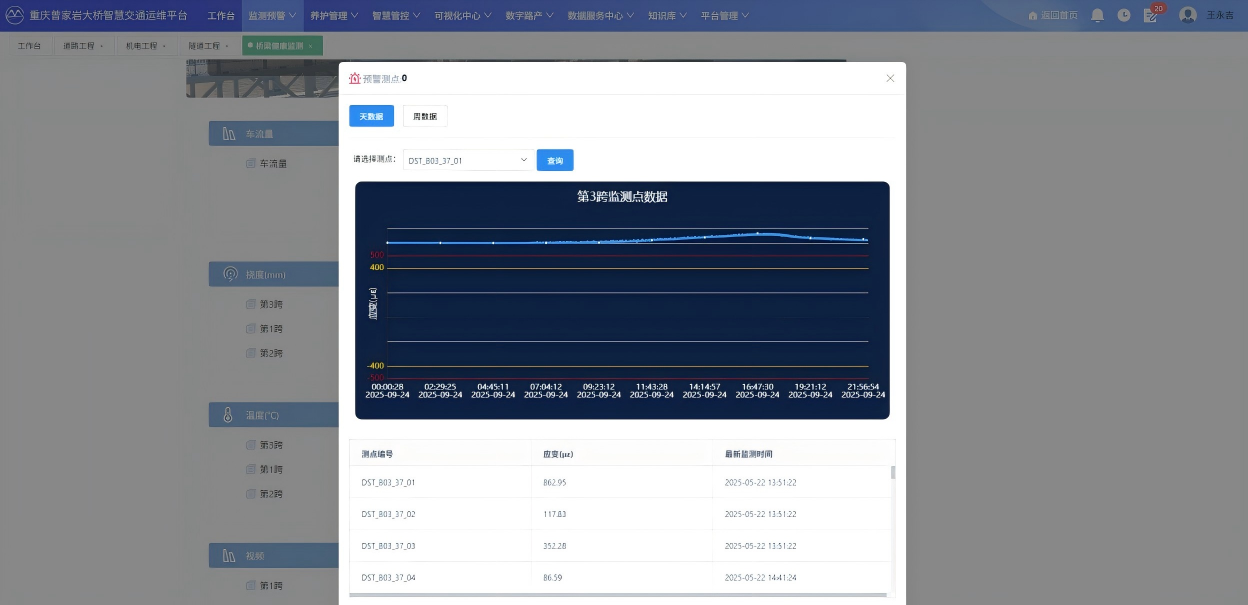Screen dimensions: 1248x605
Task: Click the house icon beside 返回首页
Action: 1033,16
